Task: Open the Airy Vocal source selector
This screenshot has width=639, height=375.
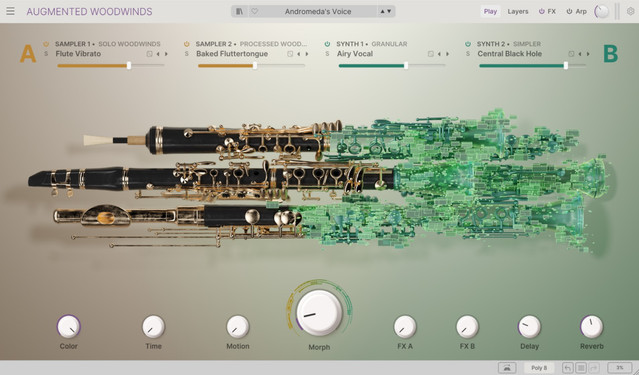Action: point(355,54)
